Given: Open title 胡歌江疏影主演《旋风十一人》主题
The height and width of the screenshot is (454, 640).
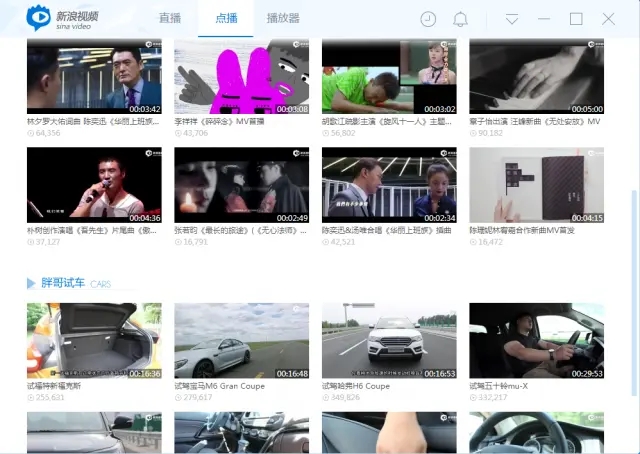Looking at the screenshot, I should (x=387, y=121).
